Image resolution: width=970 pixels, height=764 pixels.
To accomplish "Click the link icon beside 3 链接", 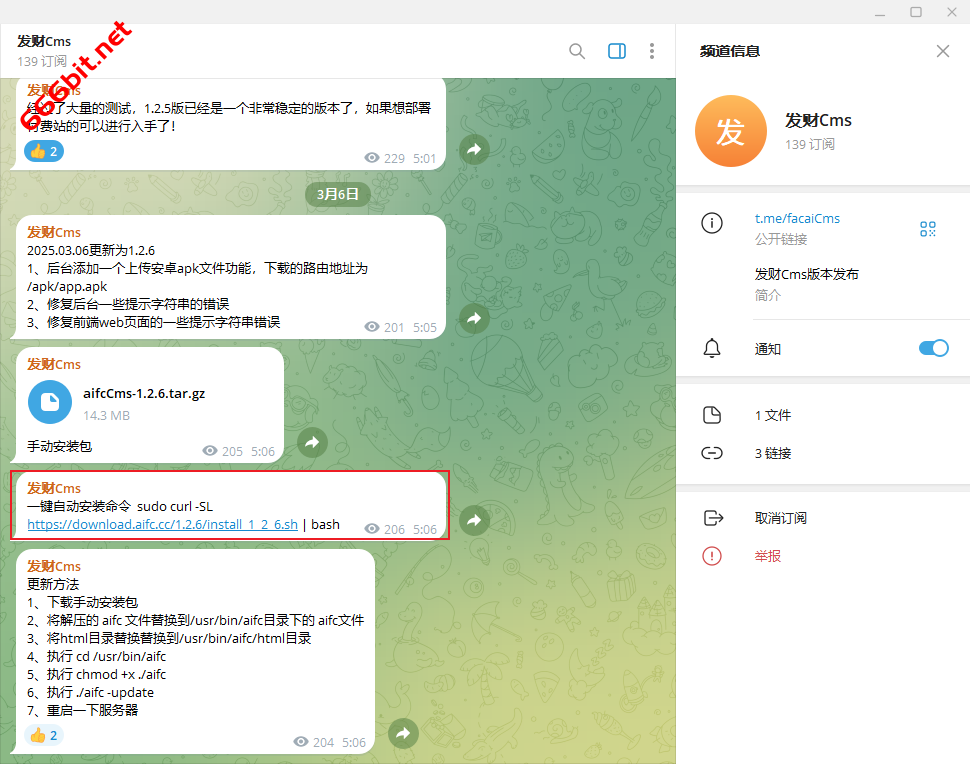I will click(x=712, y=453).
